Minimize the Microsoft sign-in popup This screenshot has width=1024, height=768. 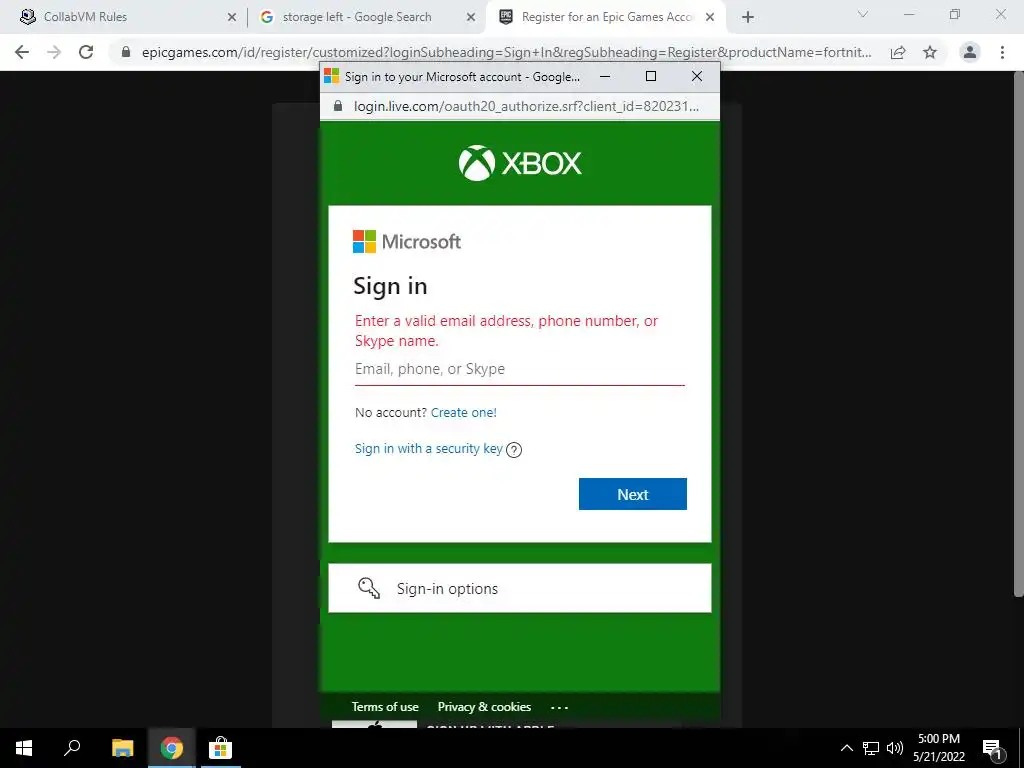pos(605,76)
